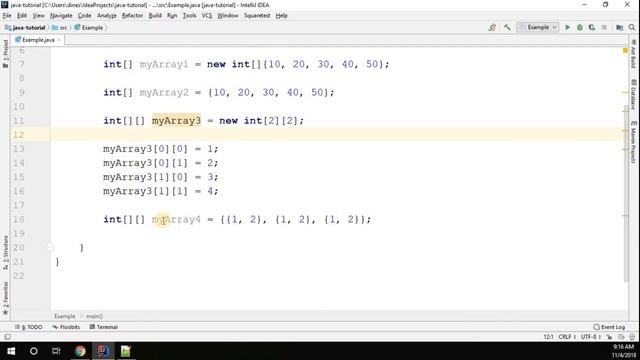
Task: Toggle tool window bars icon in status bar
Action: [x=7, y=337]
